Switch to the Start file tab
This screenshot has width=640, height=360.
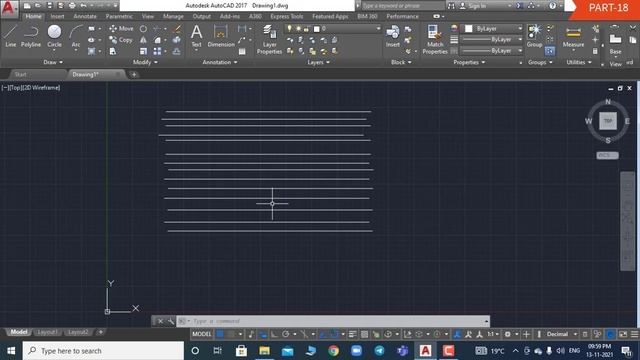click(x=20, y=74)
